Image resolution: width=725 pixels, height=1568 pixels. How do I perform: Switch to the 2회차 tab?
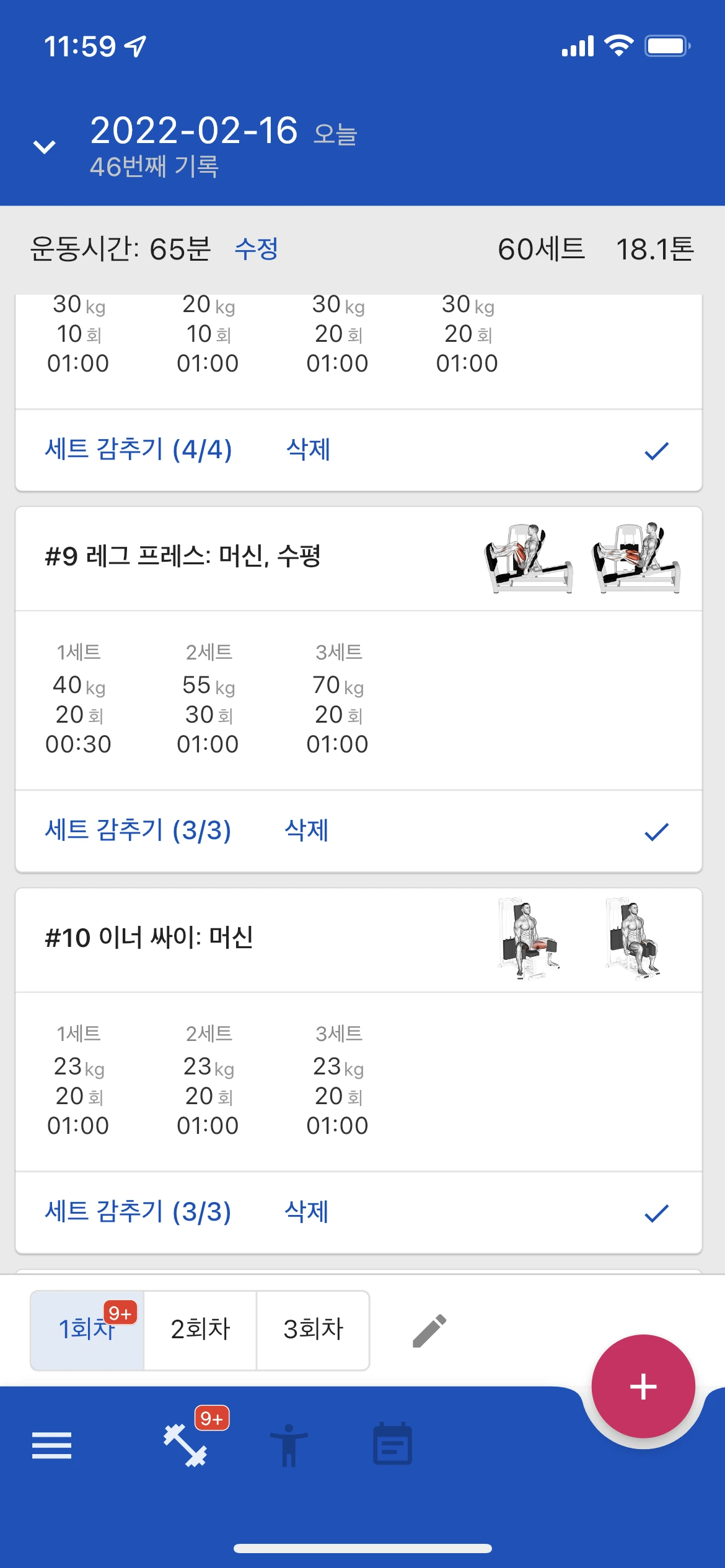[x=200, y=1330]
